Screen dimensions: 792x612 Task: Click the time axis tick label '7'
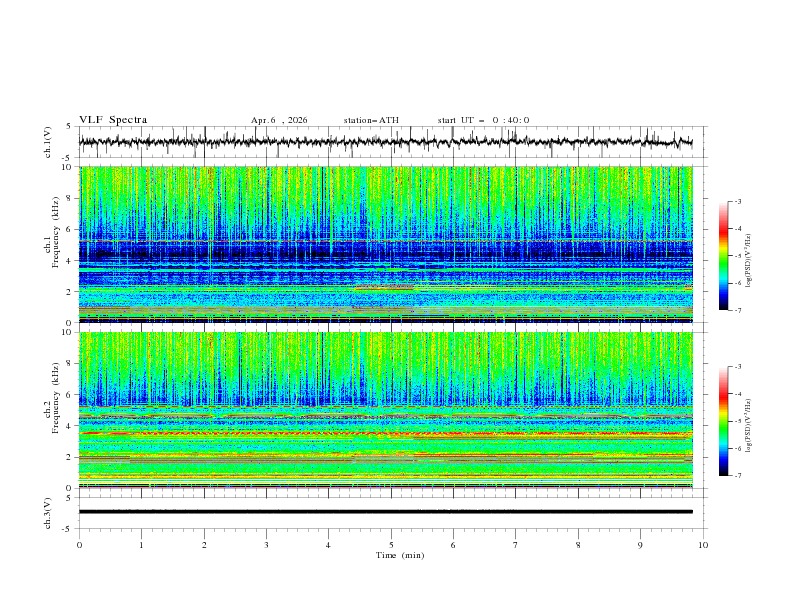coord(516,545)
